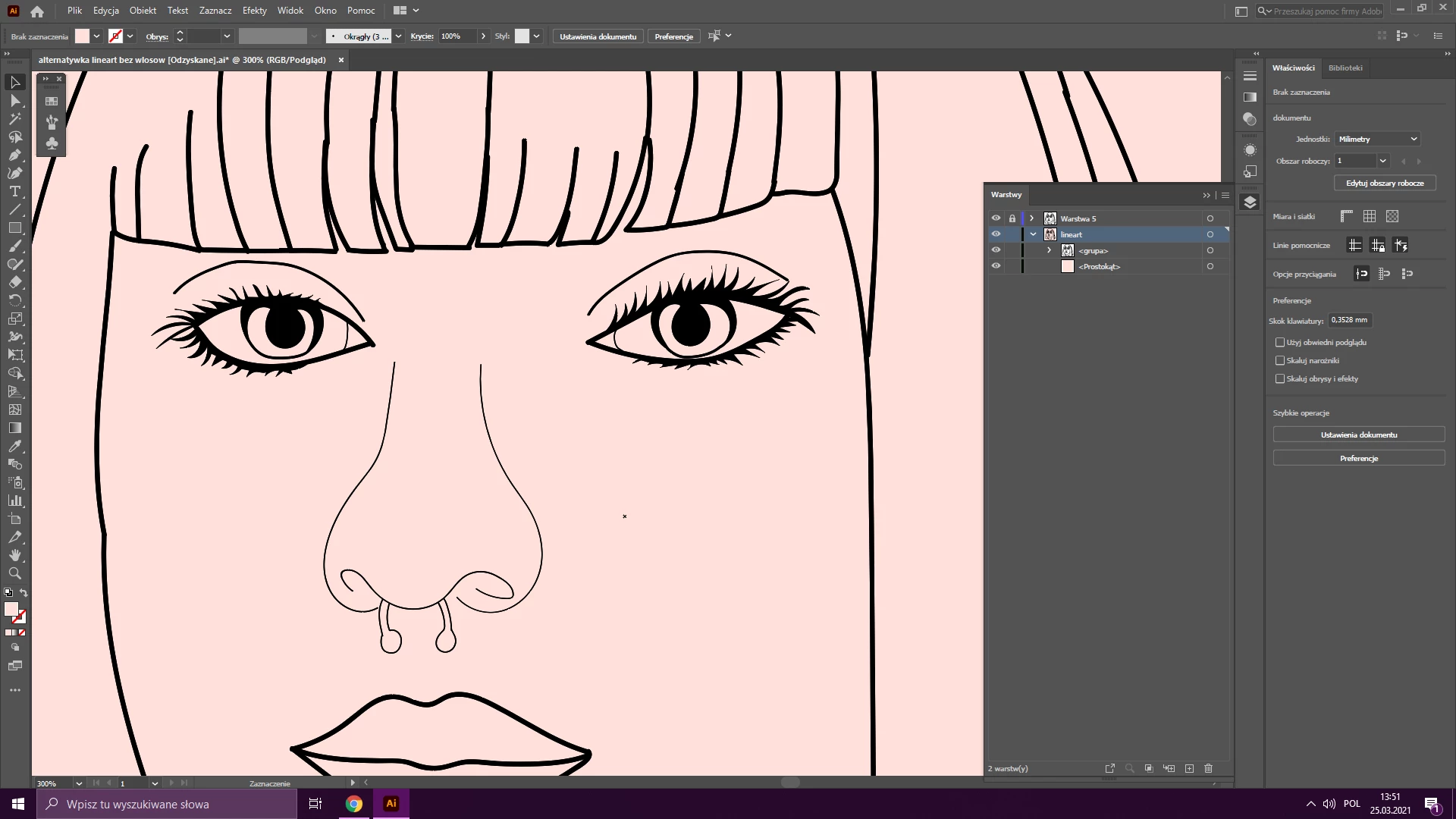Viewport: 1456px width, 819px height.
Task: Toggle visibility of Prostokąt sublayer
Action: coord(996,266)
